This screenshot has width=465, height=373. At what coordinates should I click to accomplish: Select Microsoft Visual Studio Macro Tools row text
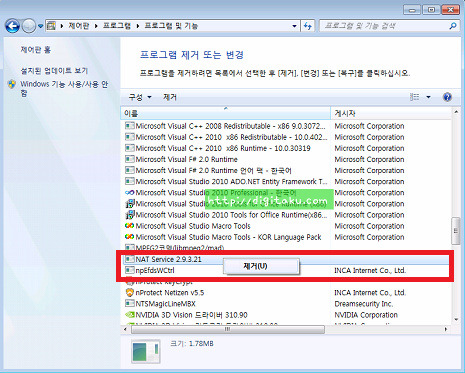(193, 226)
